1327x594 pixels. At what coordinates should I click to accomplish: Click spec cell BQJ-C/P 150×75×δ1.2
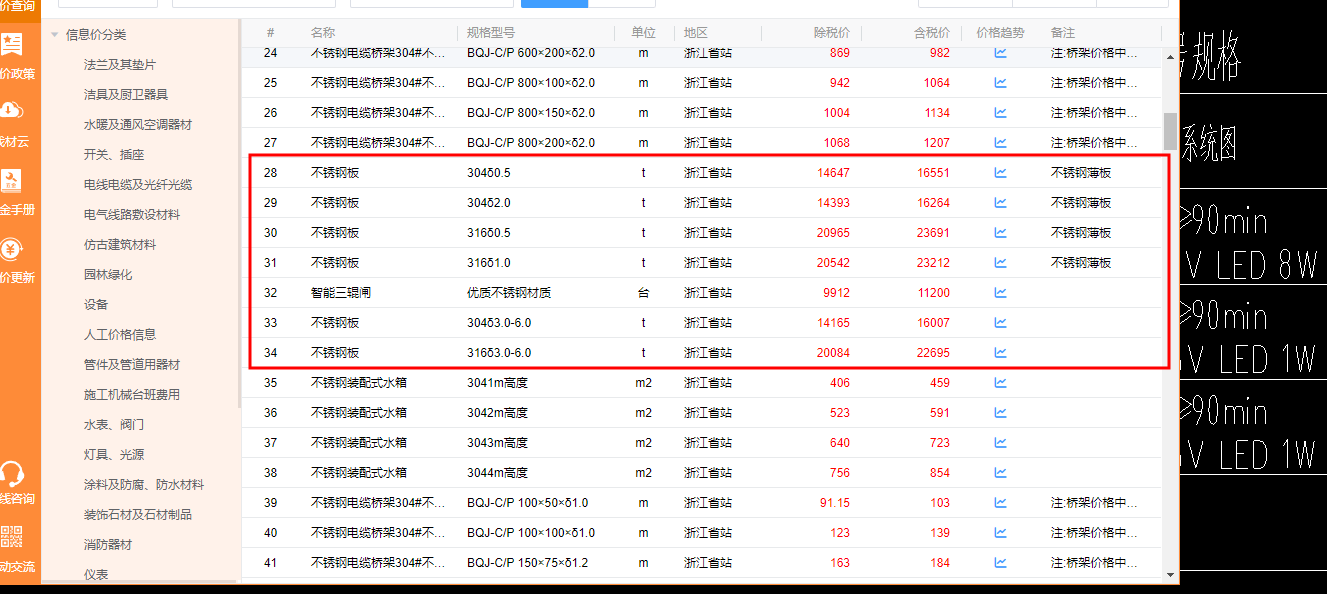527,563
